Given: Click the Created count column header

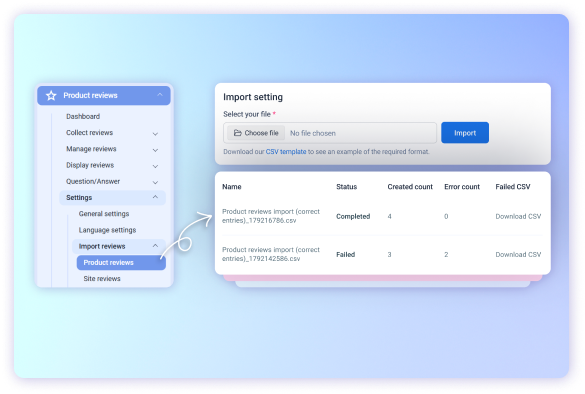Looking at the screenshot, I should [410, 187].
